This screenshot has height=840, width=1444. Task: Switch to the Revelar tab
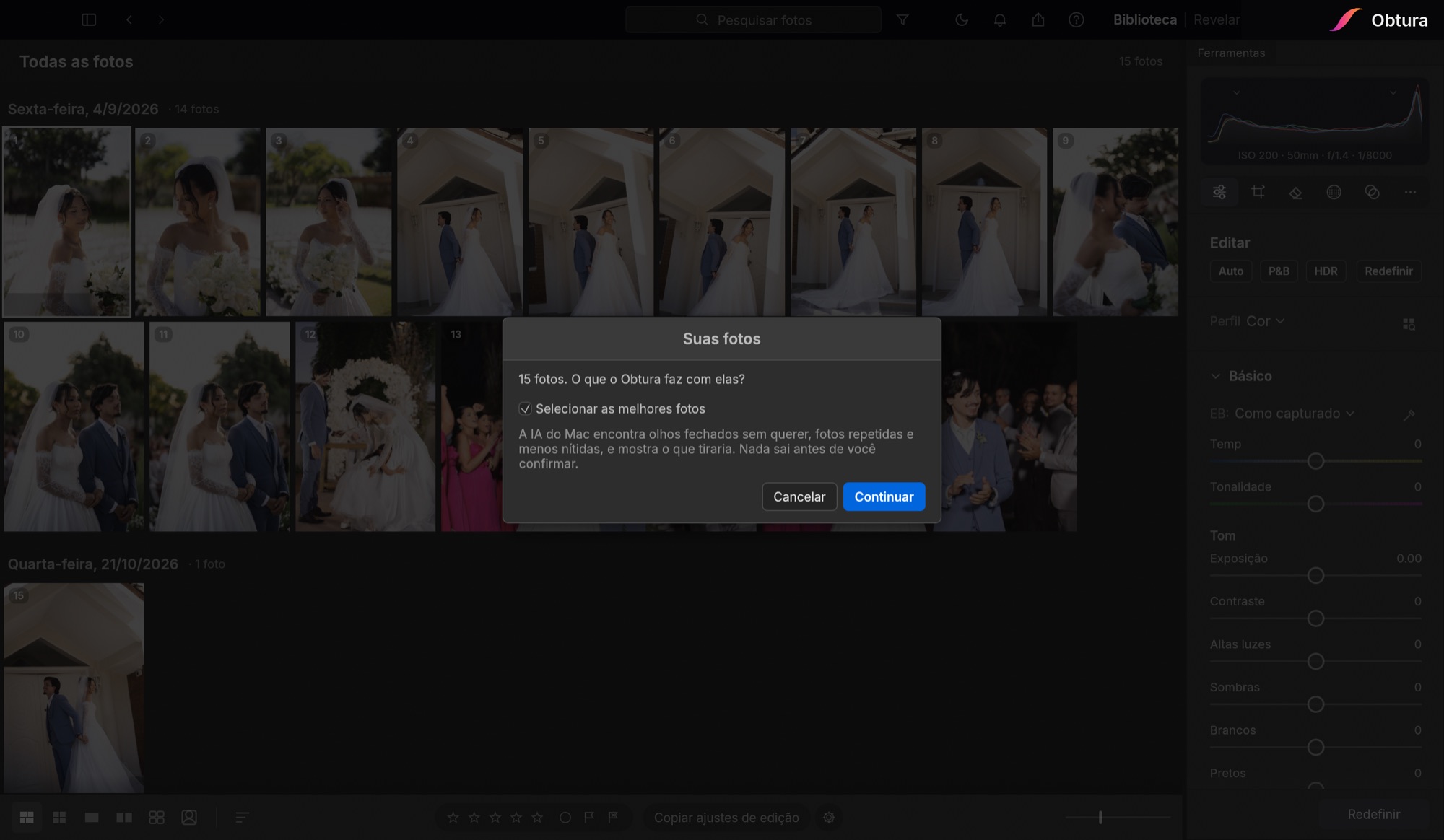click(x=1217, y=19)
